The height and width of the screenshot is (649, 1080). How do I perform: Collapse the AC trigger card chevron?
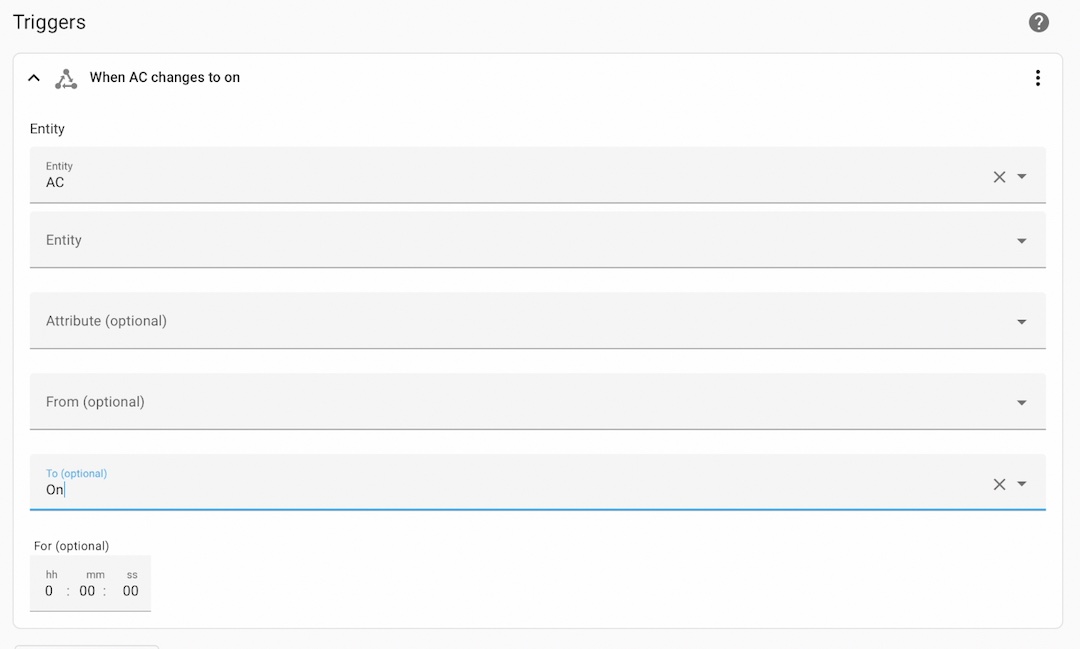pos(34,78)
